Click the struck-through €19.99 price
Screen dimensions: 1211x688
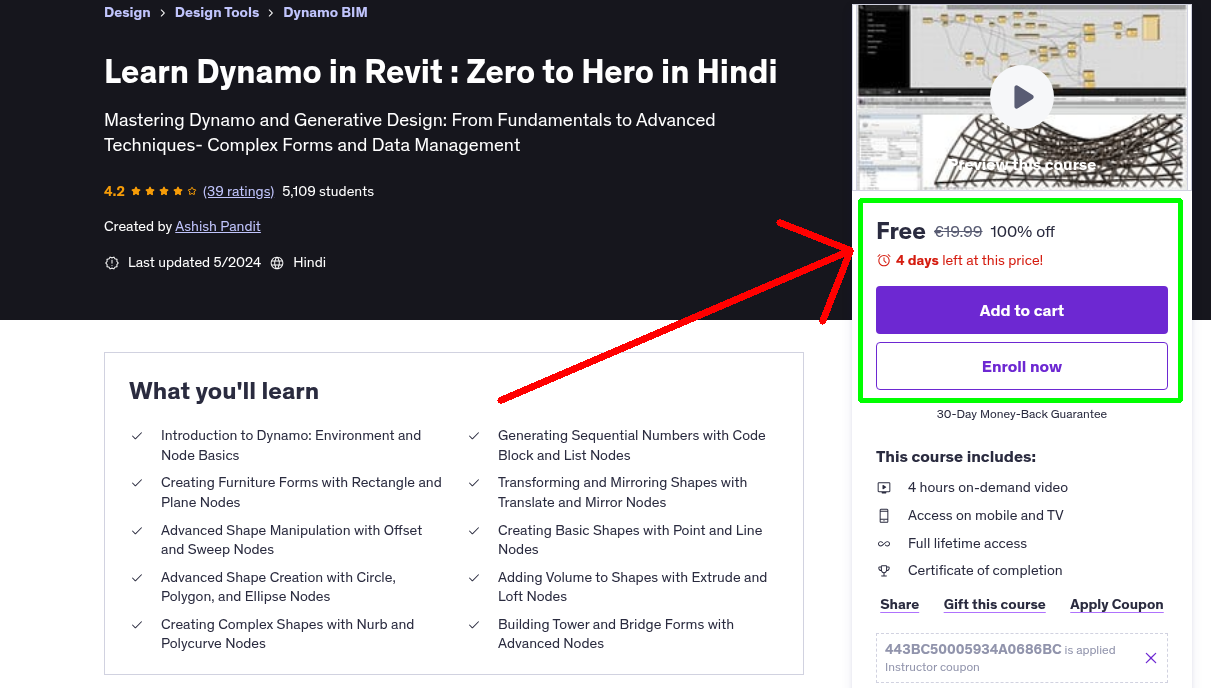[x=958, y=232]
